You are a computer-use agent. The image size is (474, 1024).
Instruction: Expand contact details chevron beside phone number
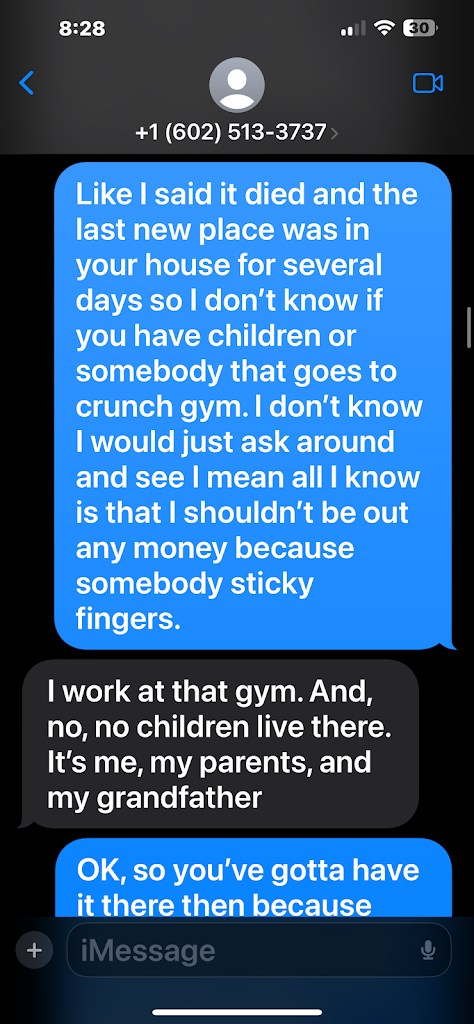click(335, 133)
